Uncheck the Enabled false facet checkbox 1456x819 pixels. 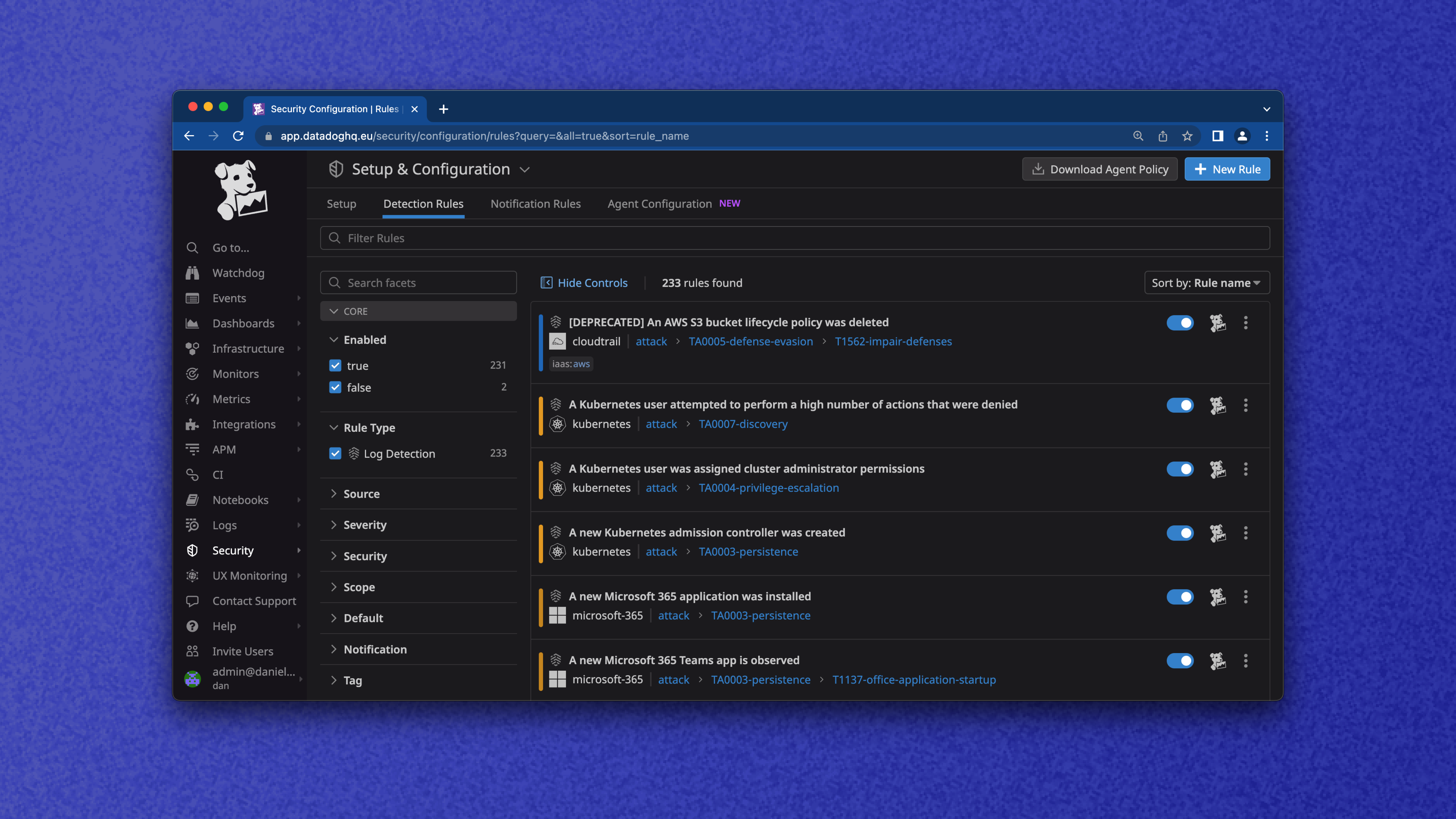click(x=335, y=387)
